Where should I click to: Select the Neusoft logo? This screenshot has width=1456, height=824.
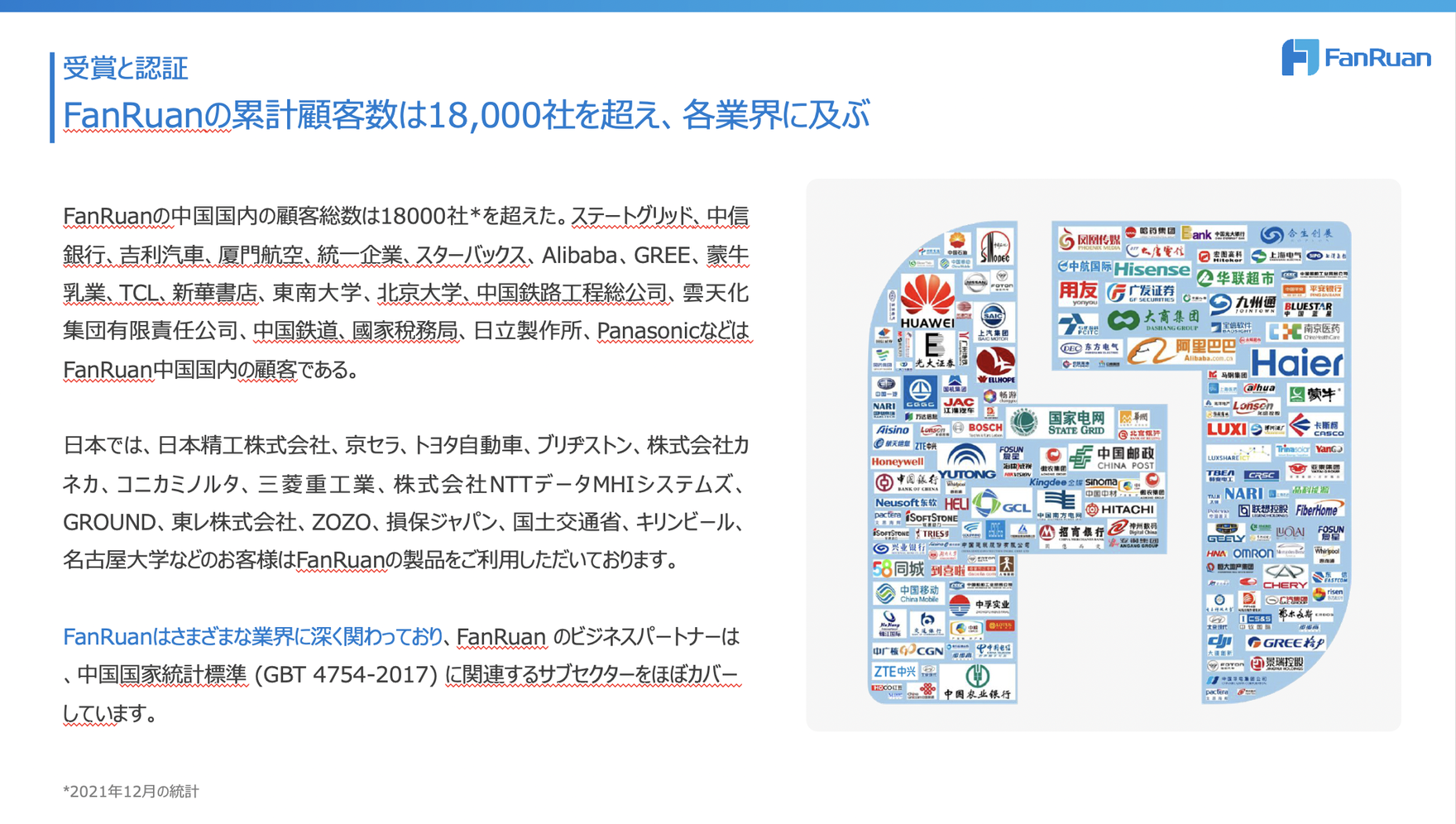pyautogui.click(x=906, y=502)
